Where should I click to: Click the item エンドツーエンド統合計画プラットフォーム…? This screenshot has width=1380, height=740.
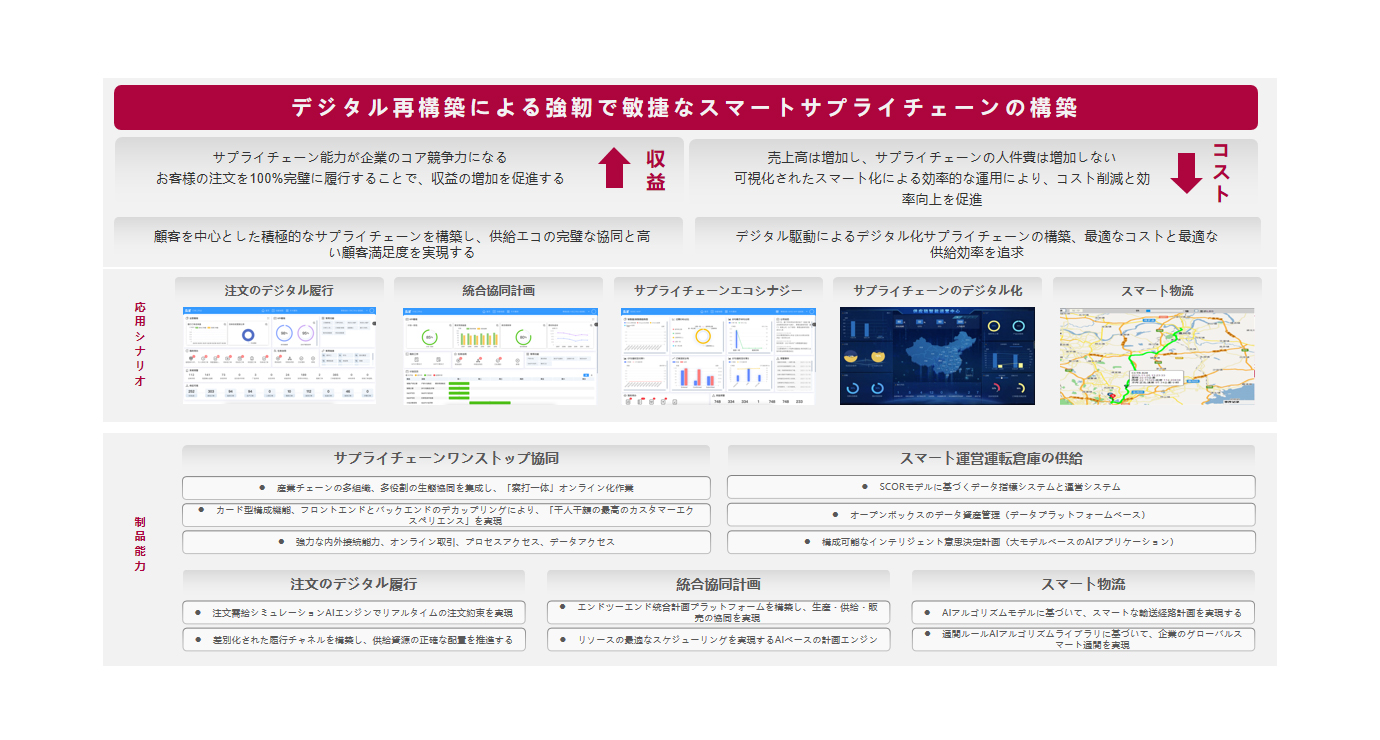click(718, 612)
